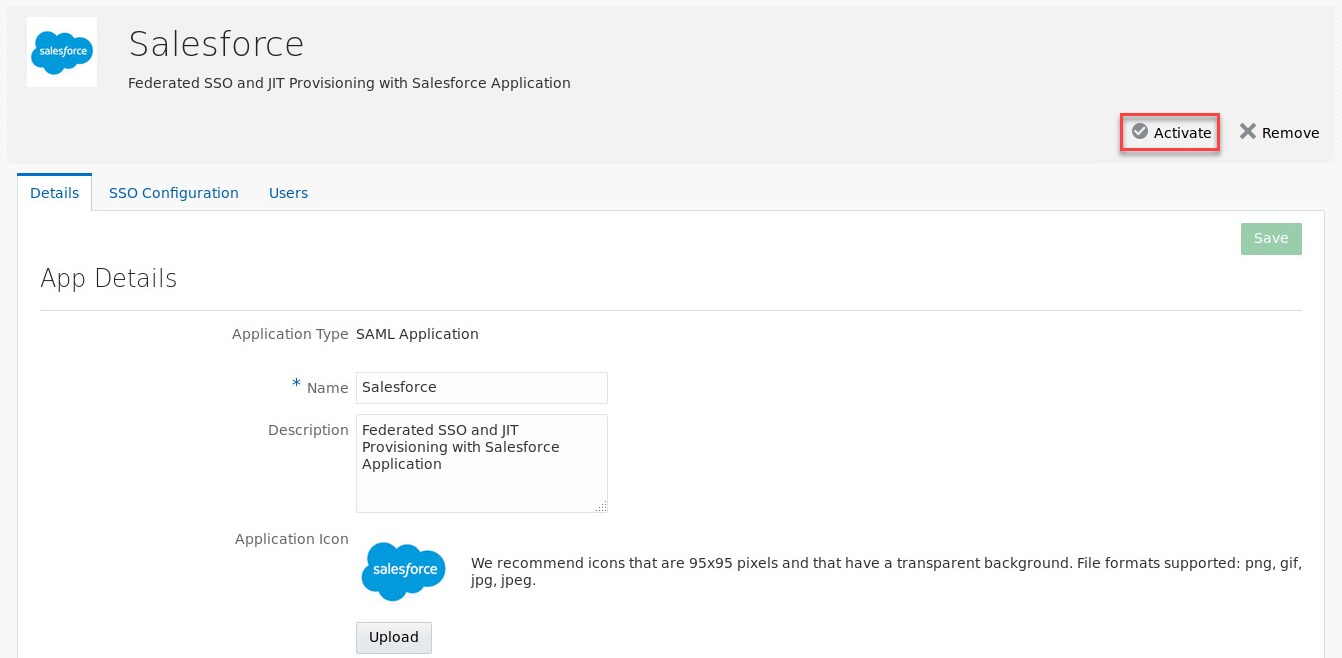Click the Federated SSO subtitle under the title

pos(349,83)
